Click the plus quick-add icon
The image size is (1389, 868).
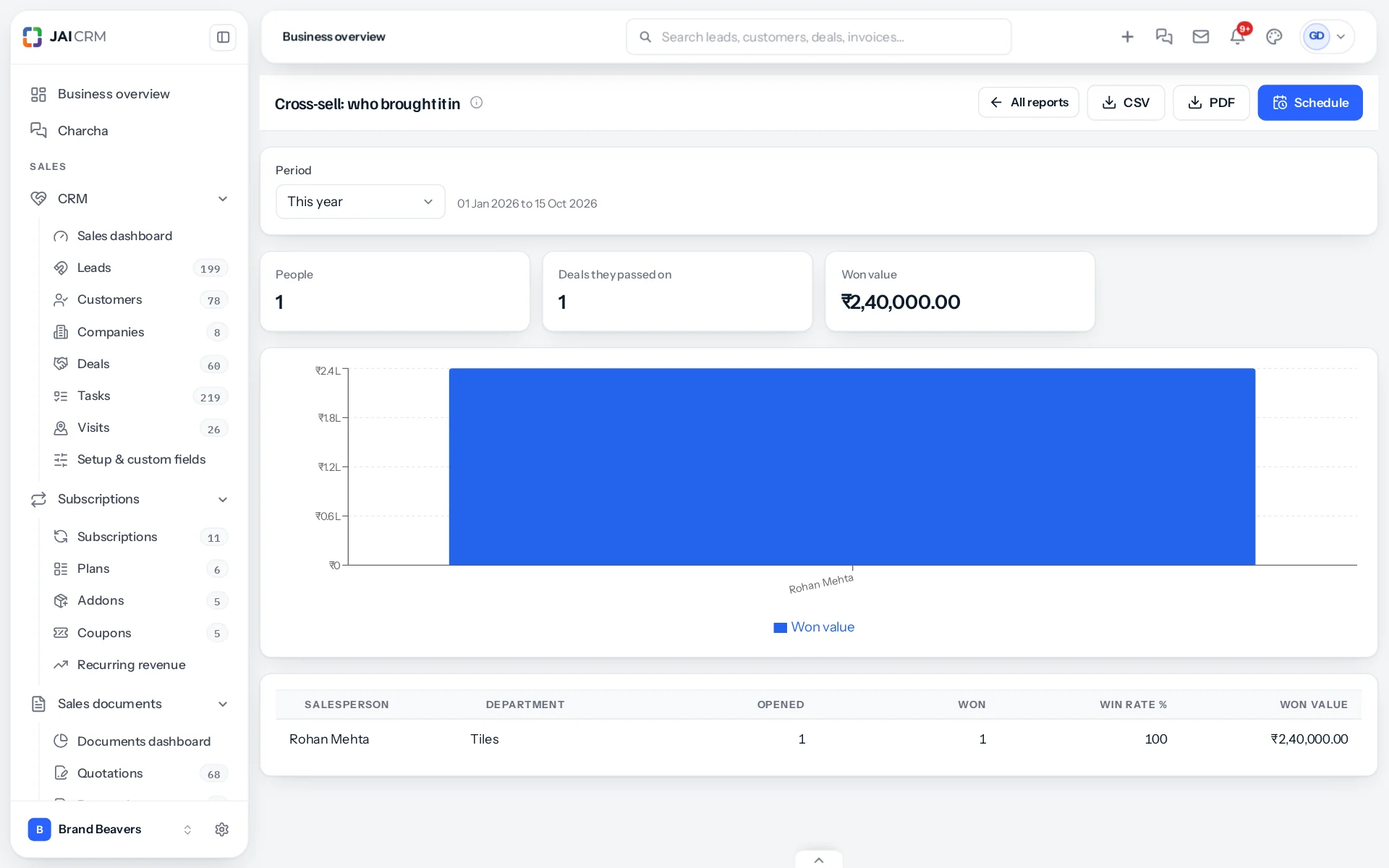click(1127, 37)
